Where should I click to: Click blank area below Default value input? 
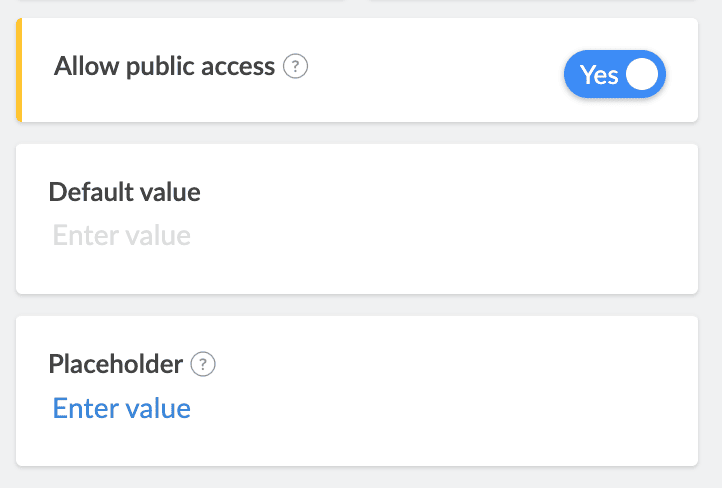pos(350,274)
